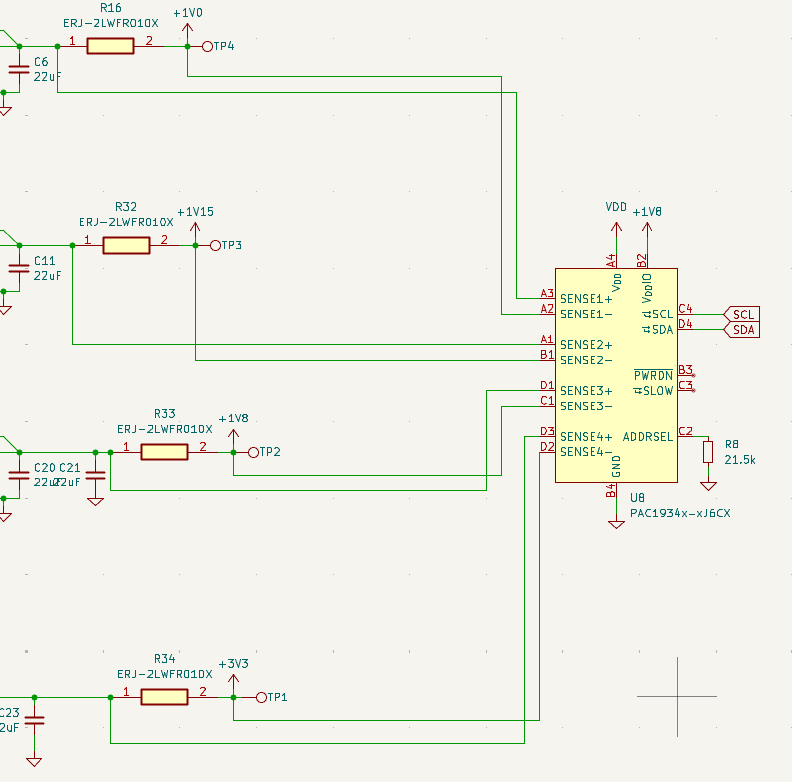The height and width of the screenshot is (782, 792).
Task: Click the ADDRSEL pin label on U8
Action: [648, 436]
